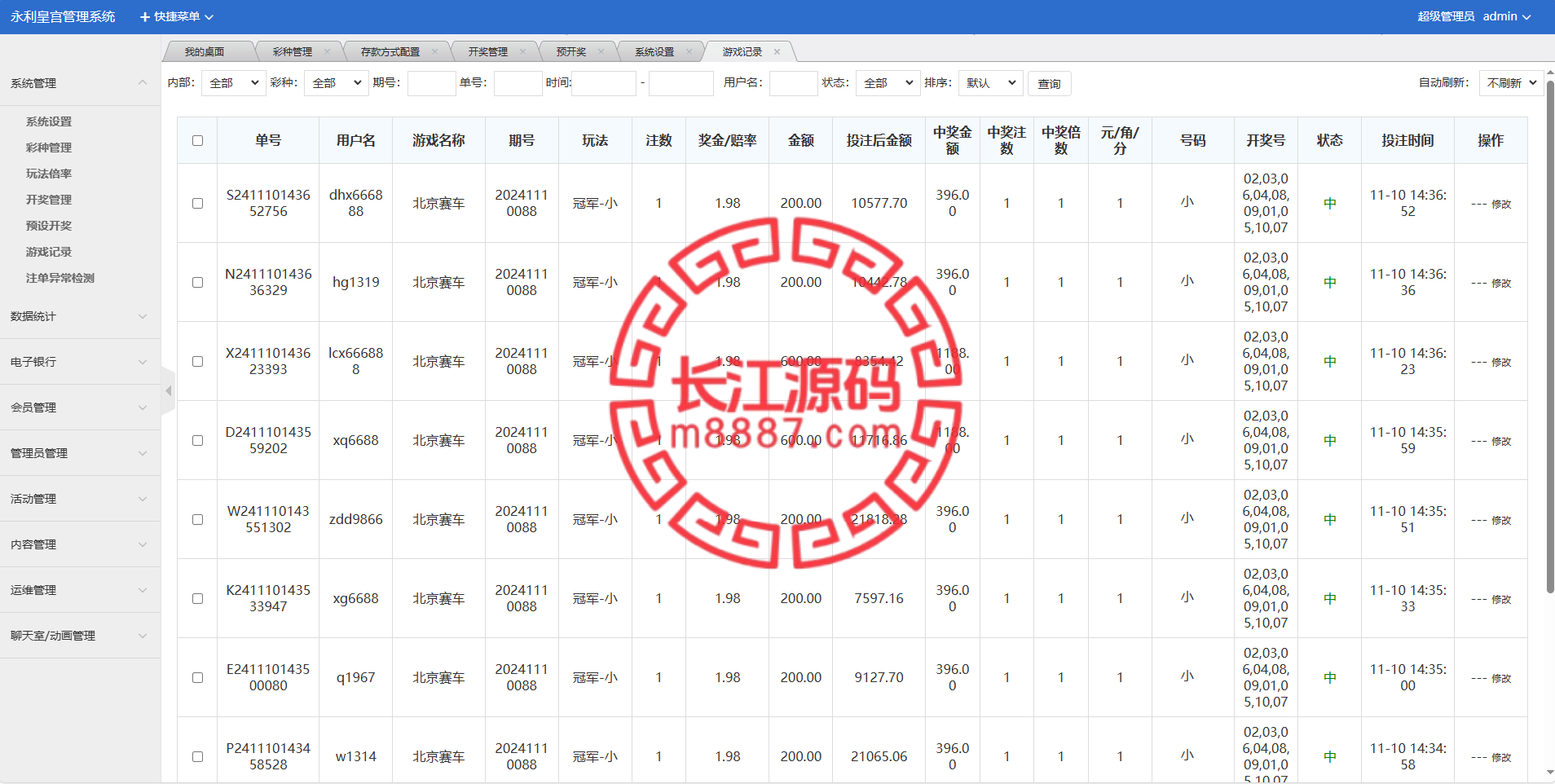Expand the 内容管理 sidebar section
Screen dimensions: 1555x784
tap(80, 544)
